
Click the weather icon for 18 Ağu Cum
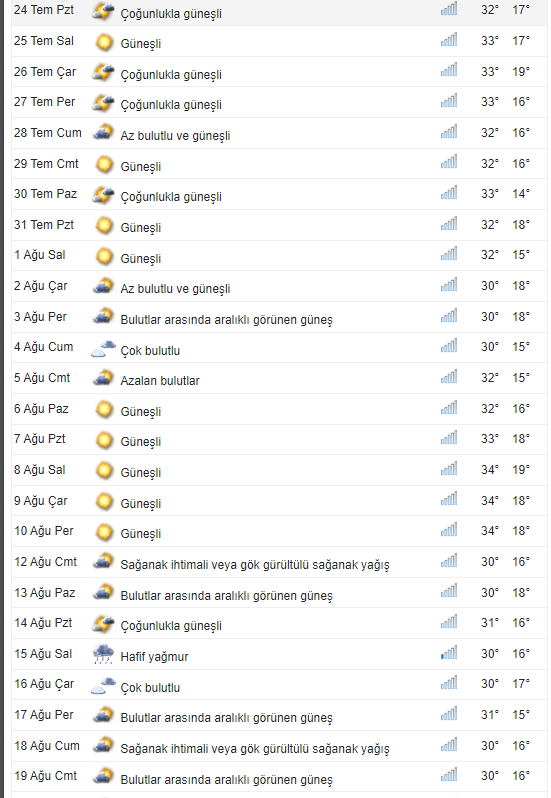[103, 746]
